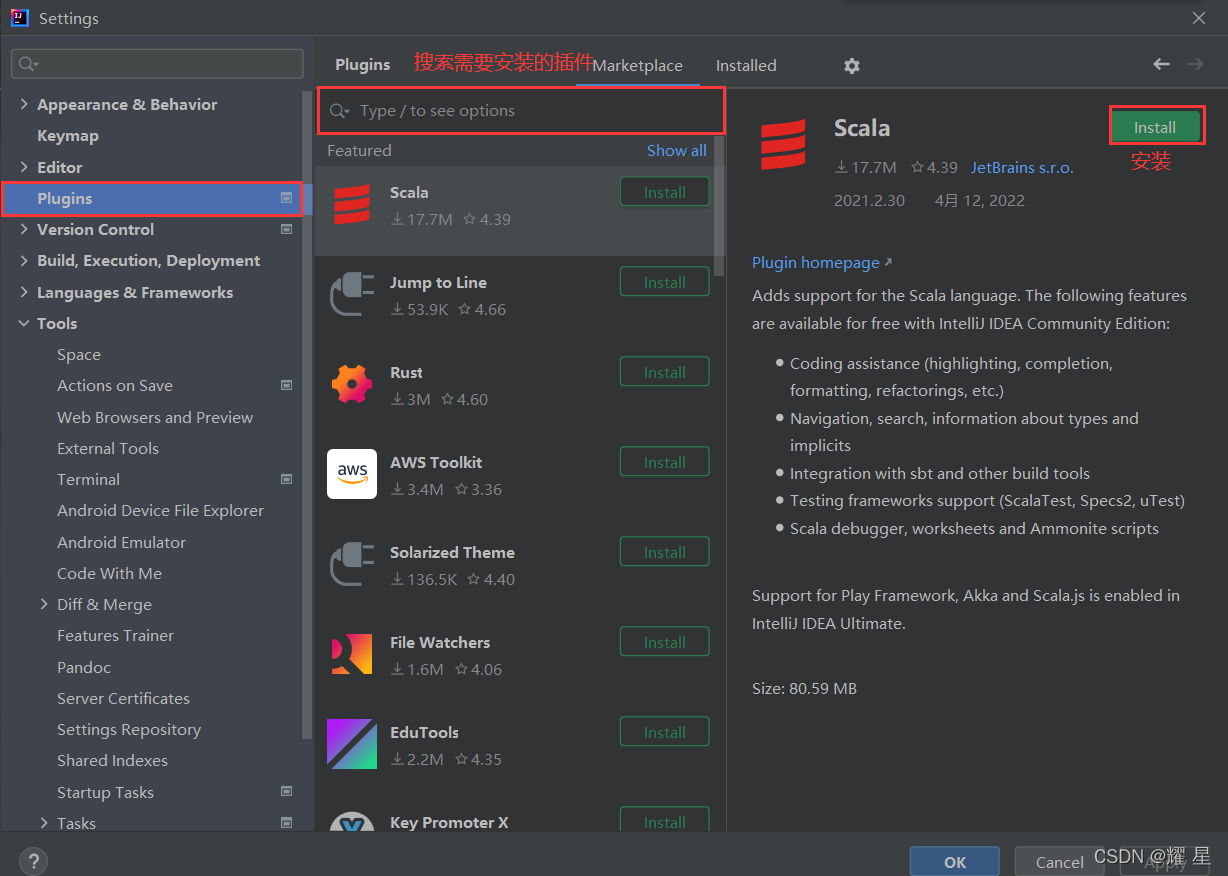Install the Key Promoter X plugin
The width and height of the screenshot is (1228, 876).
point(665,820)
